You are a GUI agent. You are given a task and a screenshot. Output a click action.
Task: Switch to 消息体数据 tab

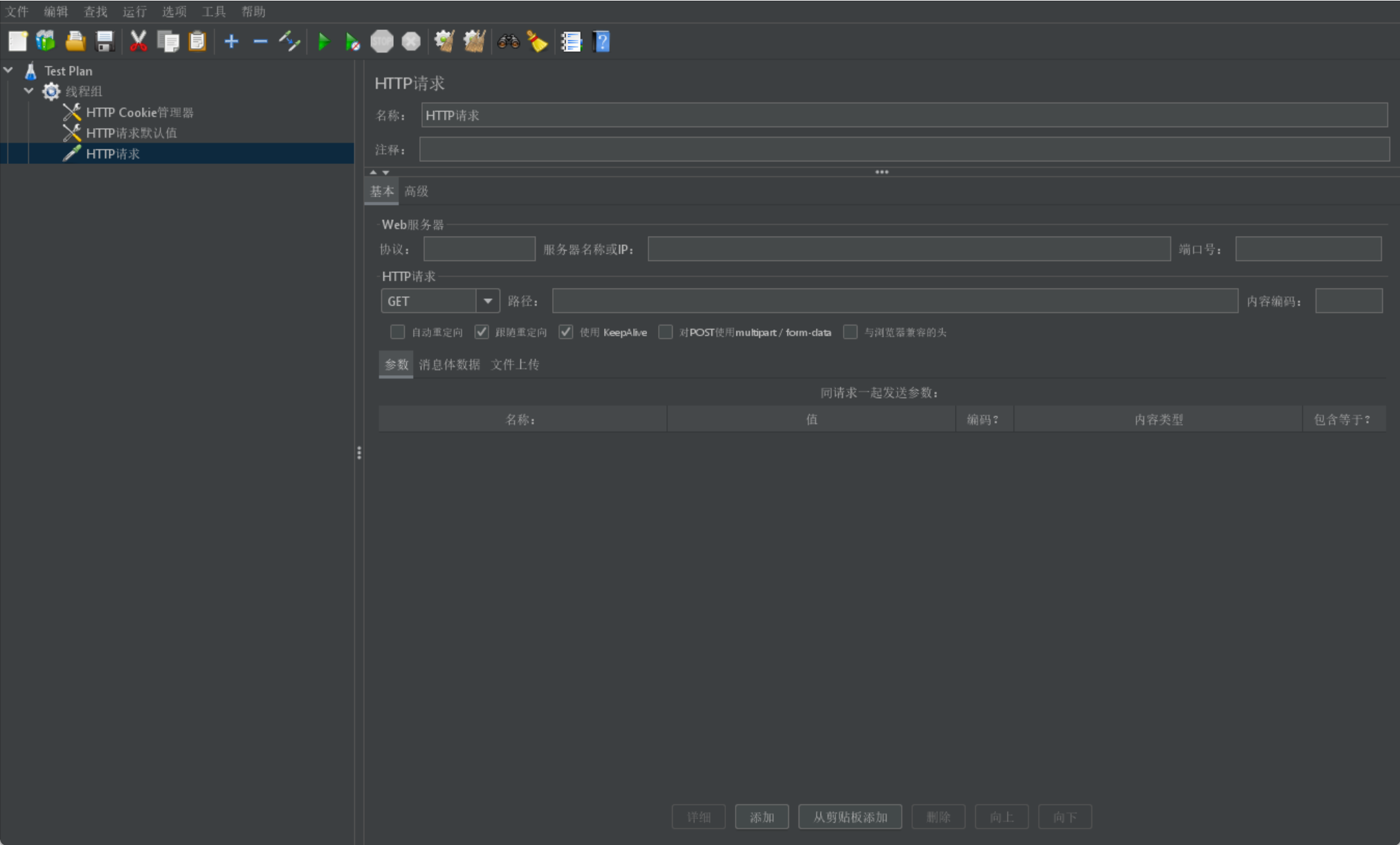click(x=449, y=364)
